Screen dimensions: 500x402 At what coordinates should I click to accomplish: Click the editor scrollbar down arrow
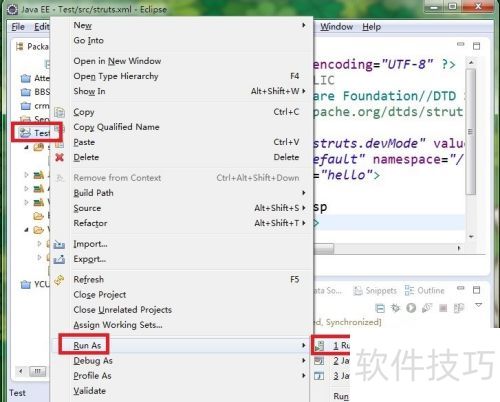[471, 236]
